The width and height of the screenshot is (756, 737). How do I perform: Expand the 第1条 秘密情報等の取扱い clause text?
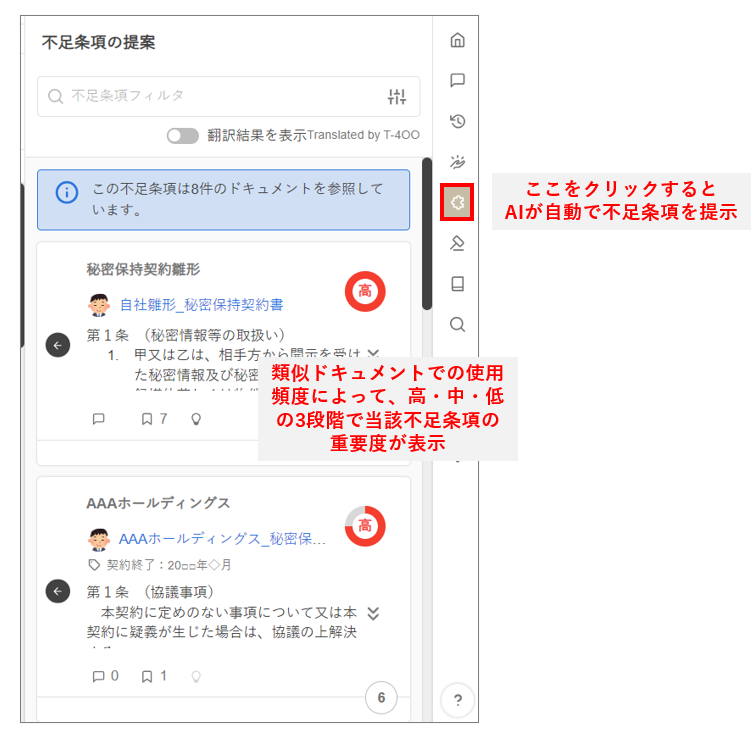pyautogui.click(x=374, y=353)
